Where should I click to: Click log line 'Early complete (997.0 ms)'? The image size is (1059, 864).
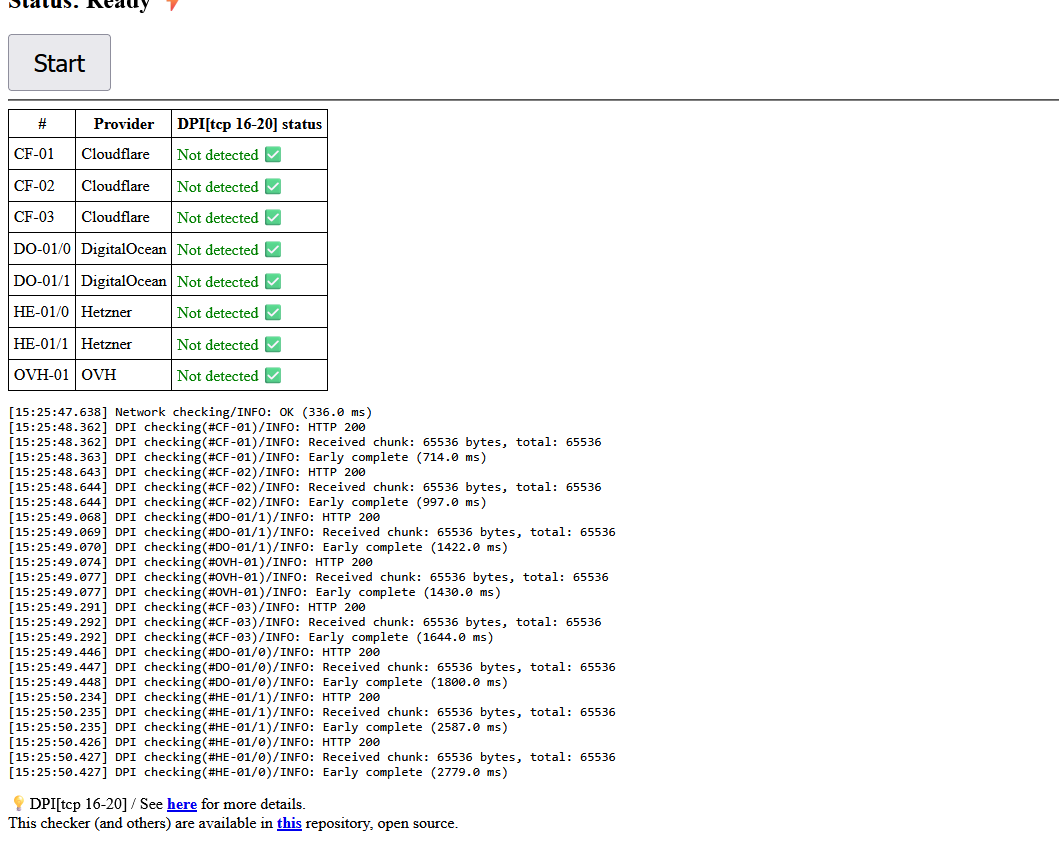[247, 502]
